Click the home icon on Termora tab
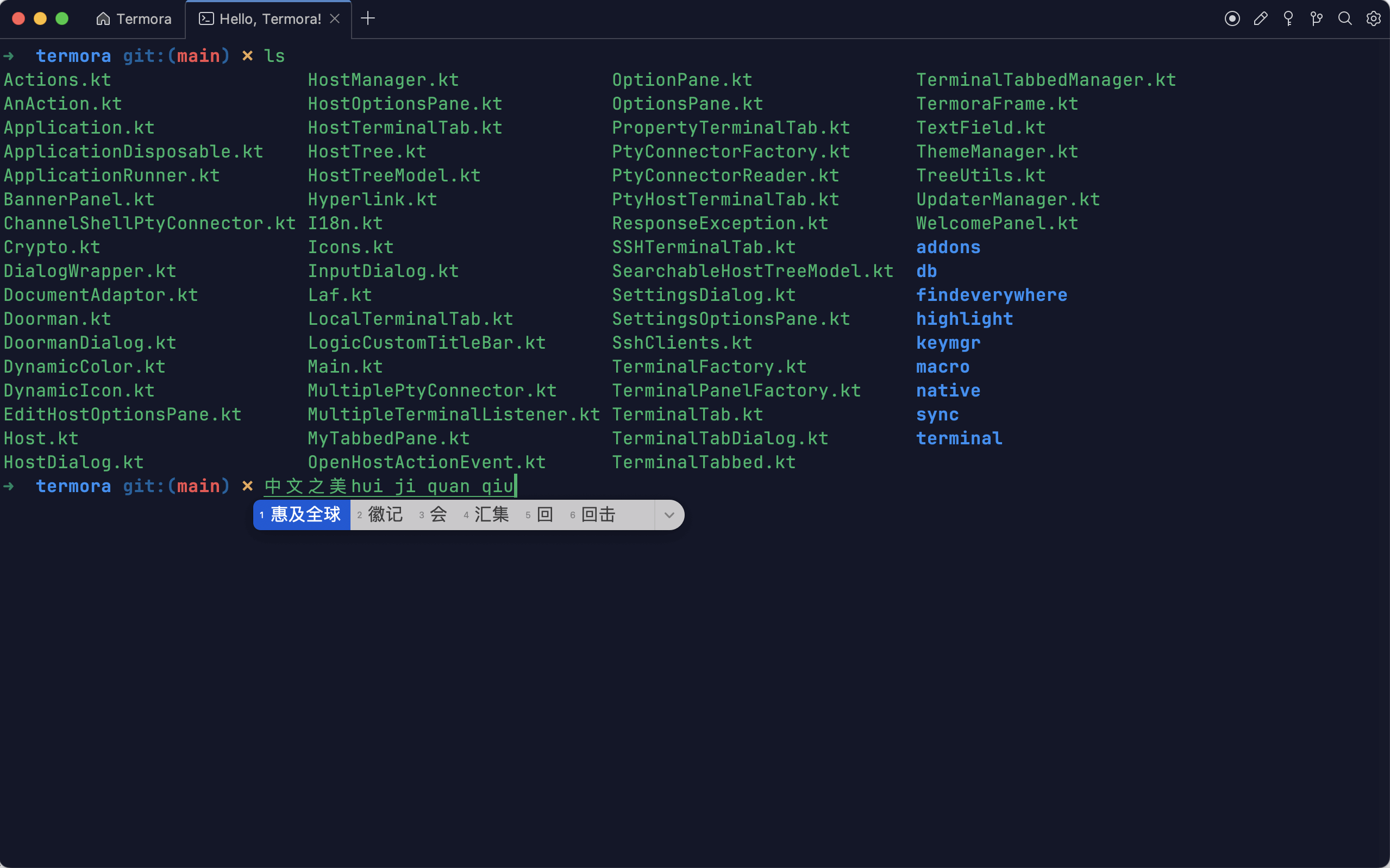The height and width of the screenshot is (868, 1390). [x=103, y=19]
